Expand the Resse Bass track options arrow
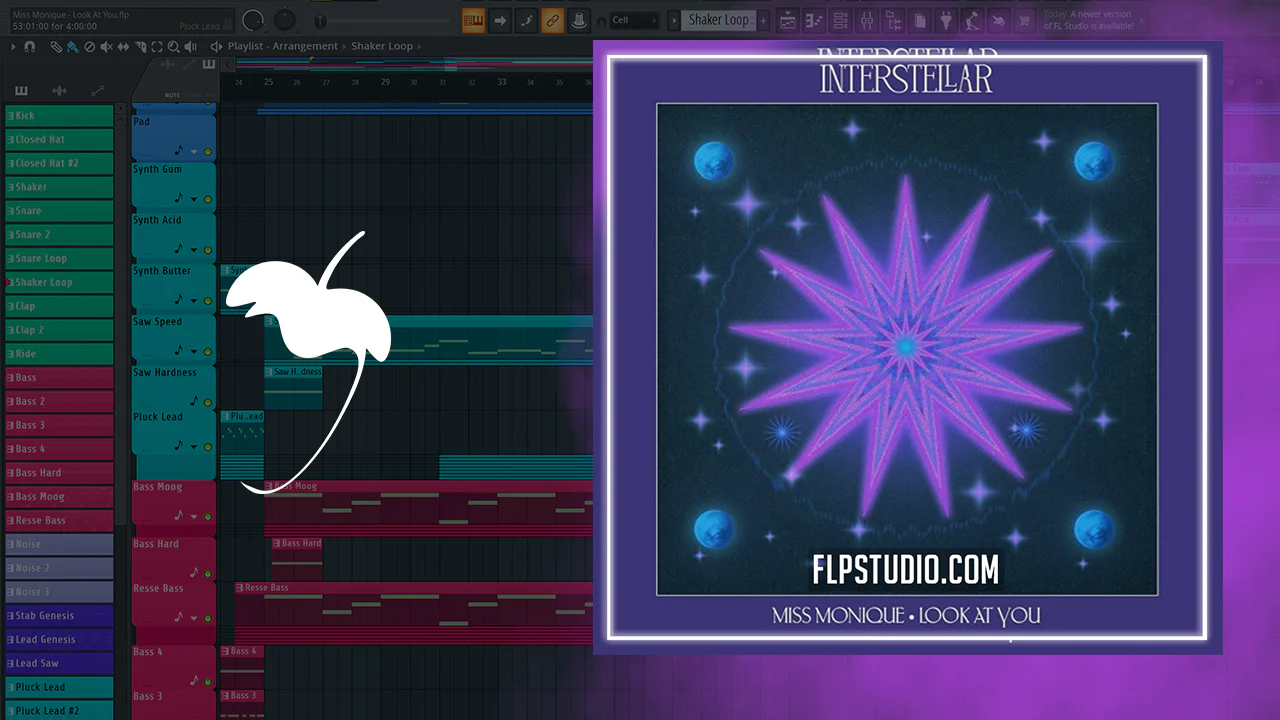Screen dimensions: 1280x720 coord(194,620)
